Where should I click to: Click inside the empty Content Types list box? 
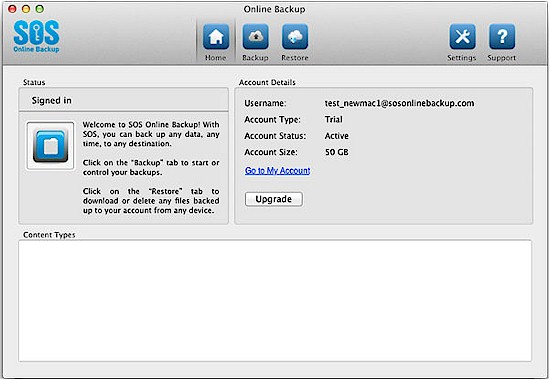[275, 301]
